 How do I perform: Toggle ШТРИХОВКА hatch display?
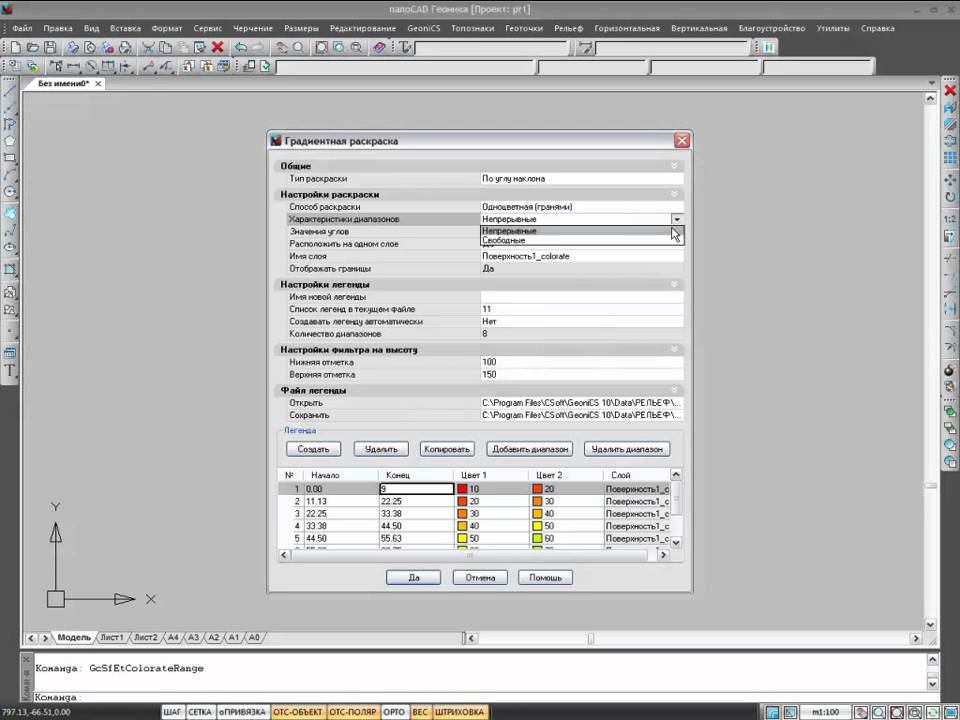coord(460,712)
